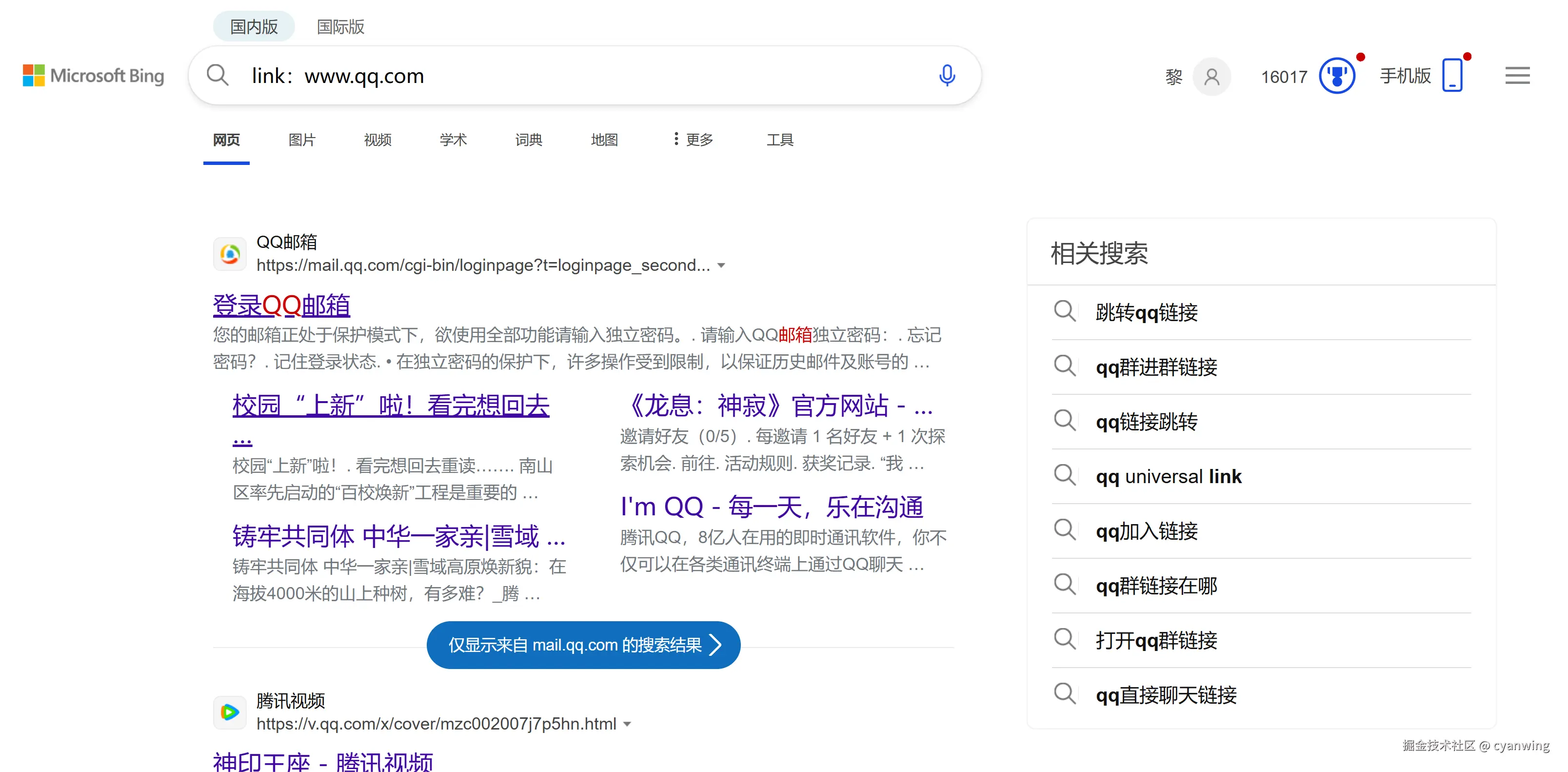Click the user profile avatar icon
The width and height of the screenshot is (1568, 772).
[x=1211, y=77]
